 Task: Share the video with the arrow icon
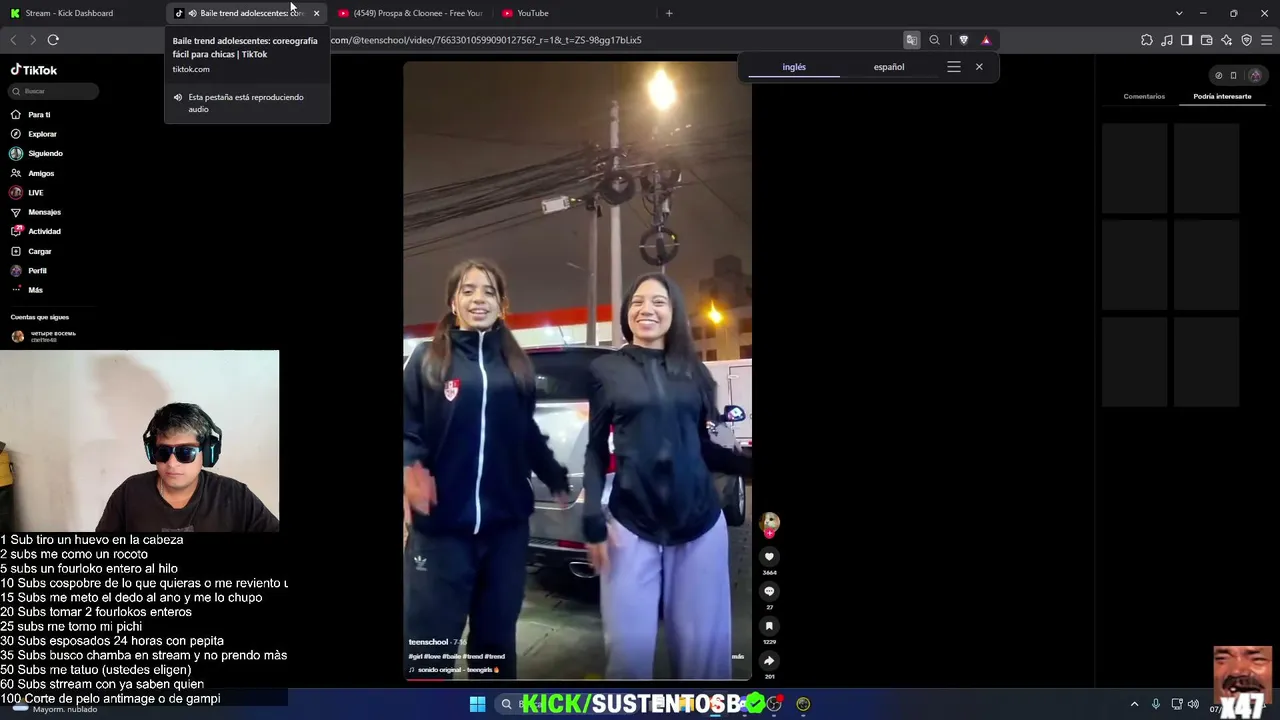769,660
